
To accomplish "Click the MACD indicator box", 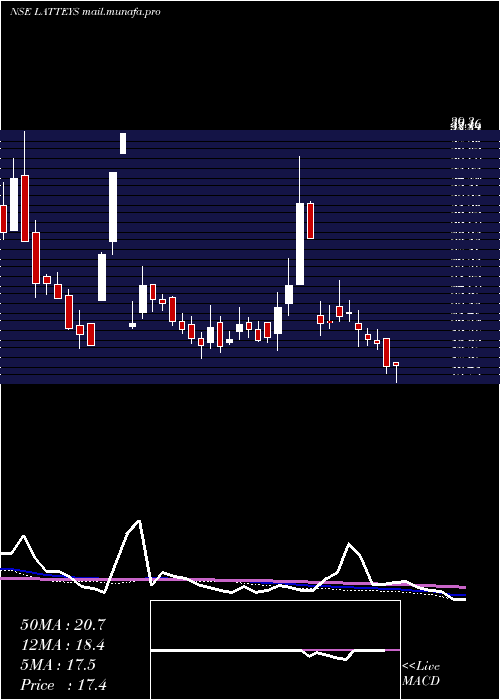I will 275,650.
